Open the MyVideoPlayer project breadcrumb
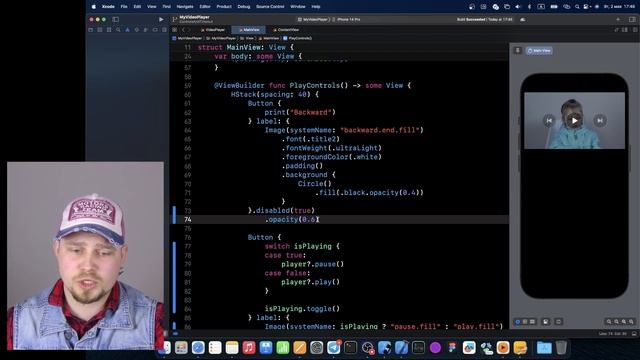This screenshot has width=640, height=360. click(x=187, y=38)
